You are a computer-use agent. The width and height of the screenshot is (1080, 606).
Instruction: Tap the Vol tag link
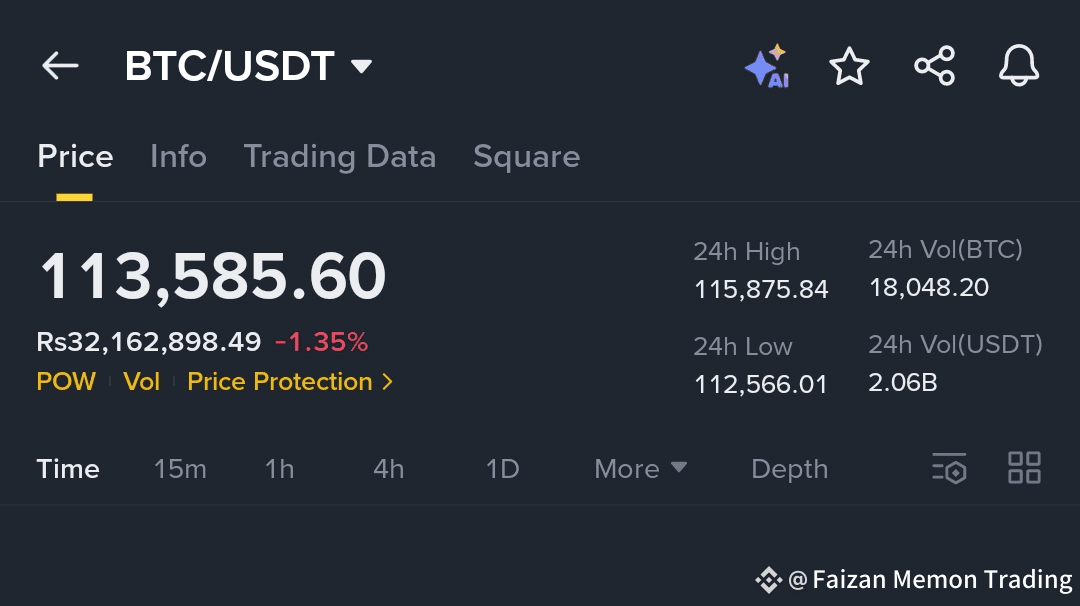tap(141, 382)
